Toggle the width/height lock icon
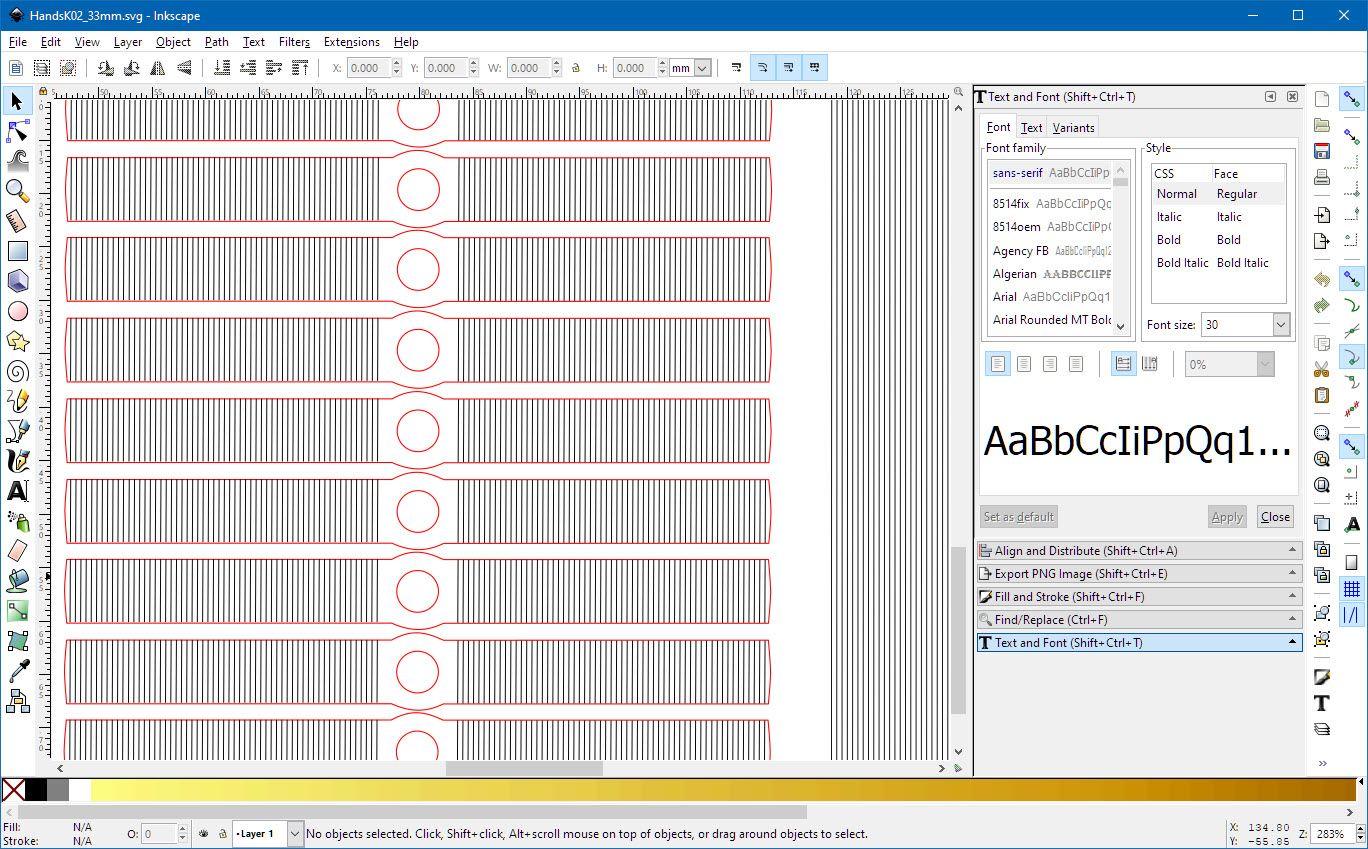The image size is (1368, 849). click(575, 68)
